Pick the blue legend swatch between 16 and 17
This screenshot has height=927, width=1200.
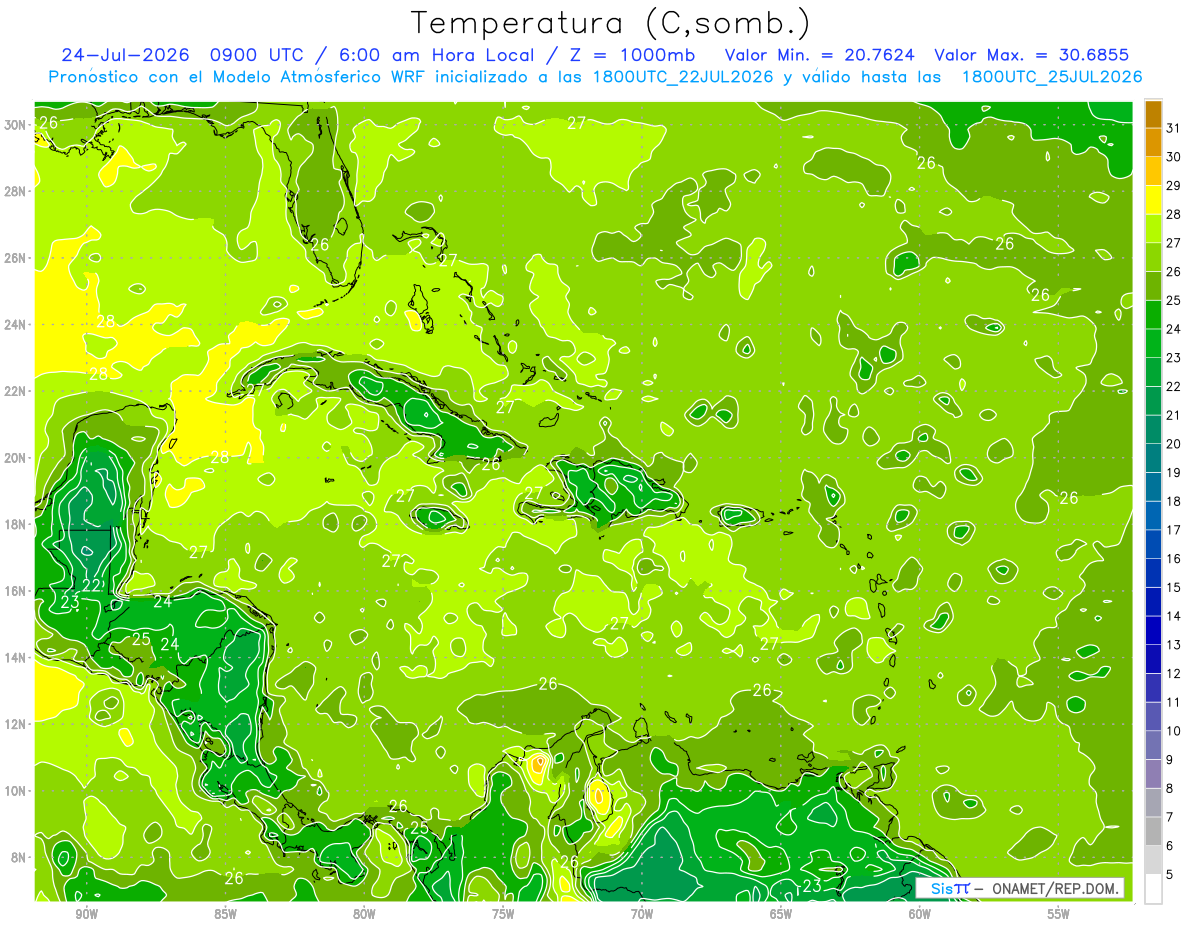[x=1153, y=544]
